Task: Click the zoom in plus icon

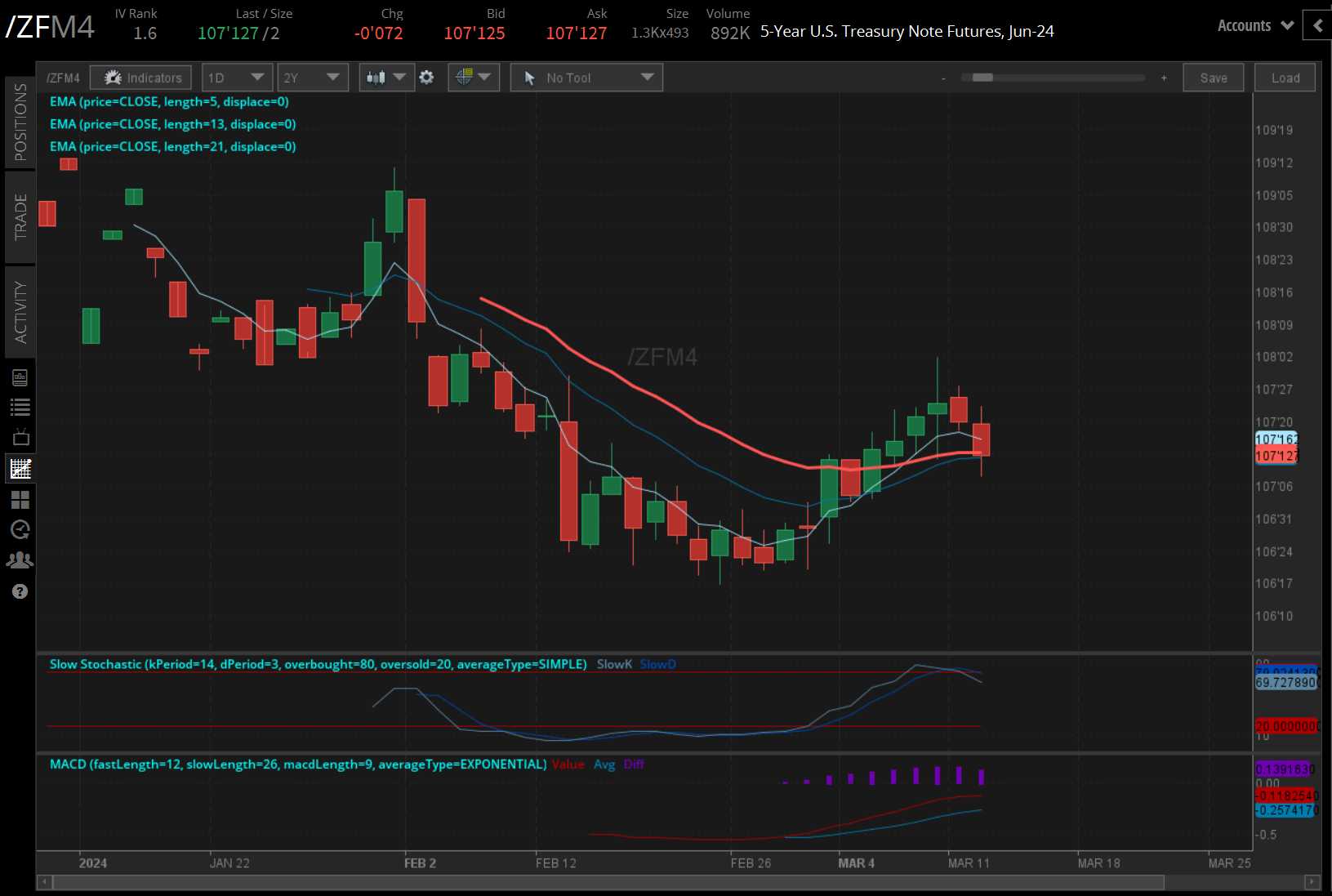Action: (1164, 78)
